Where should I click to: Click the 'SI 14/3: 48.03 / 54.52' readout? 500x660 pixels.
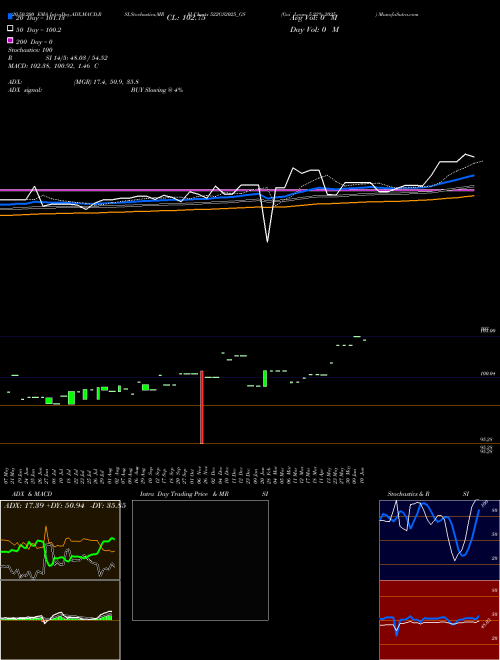[77, 58]
